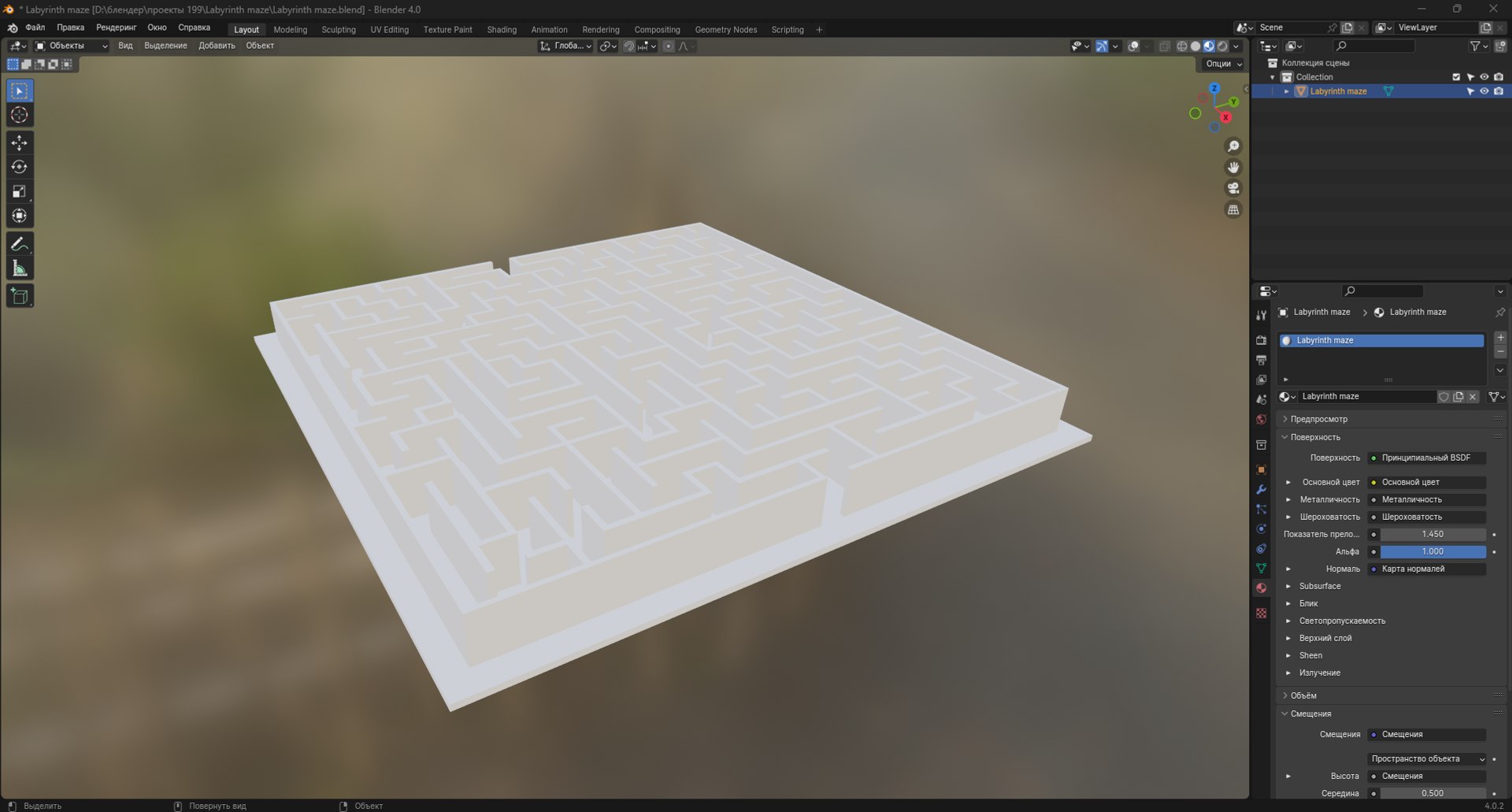Open the Texture checker properties tab
The width and height of the screenshot is (1512, 812).
[1262, 613]
